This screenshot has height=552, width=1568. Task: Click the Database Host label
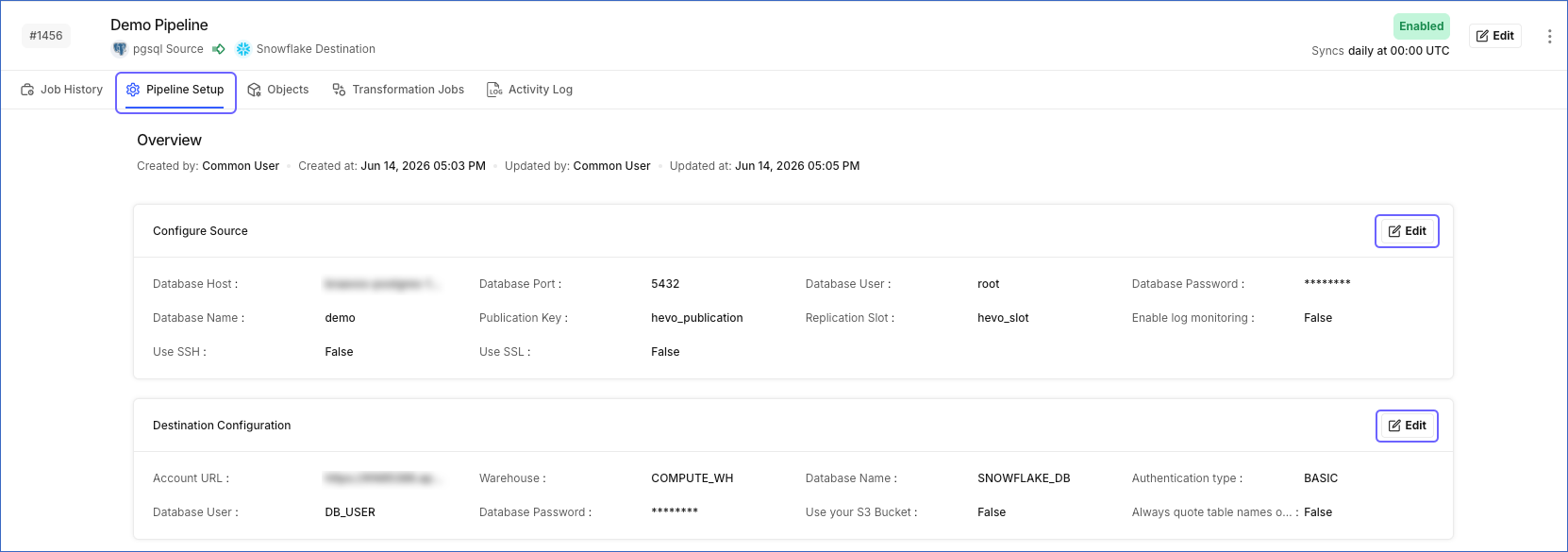point(195,284)
